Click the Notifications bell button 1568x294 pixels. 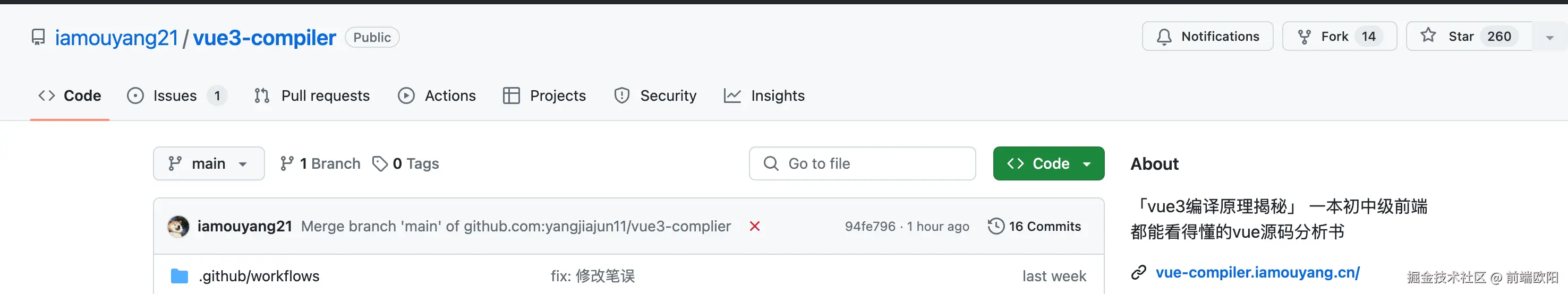point(1208,37)
